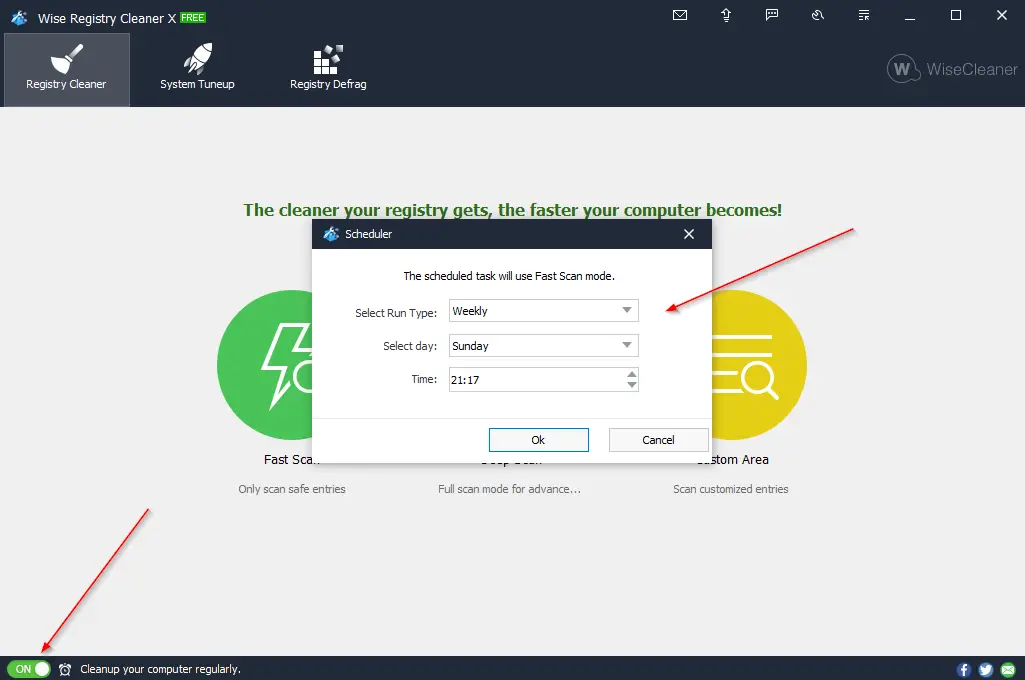Increase time with the up spinner arrow
Viewport: 1025px width, 680px height.
pyautogui.click(x=631, y=375)
